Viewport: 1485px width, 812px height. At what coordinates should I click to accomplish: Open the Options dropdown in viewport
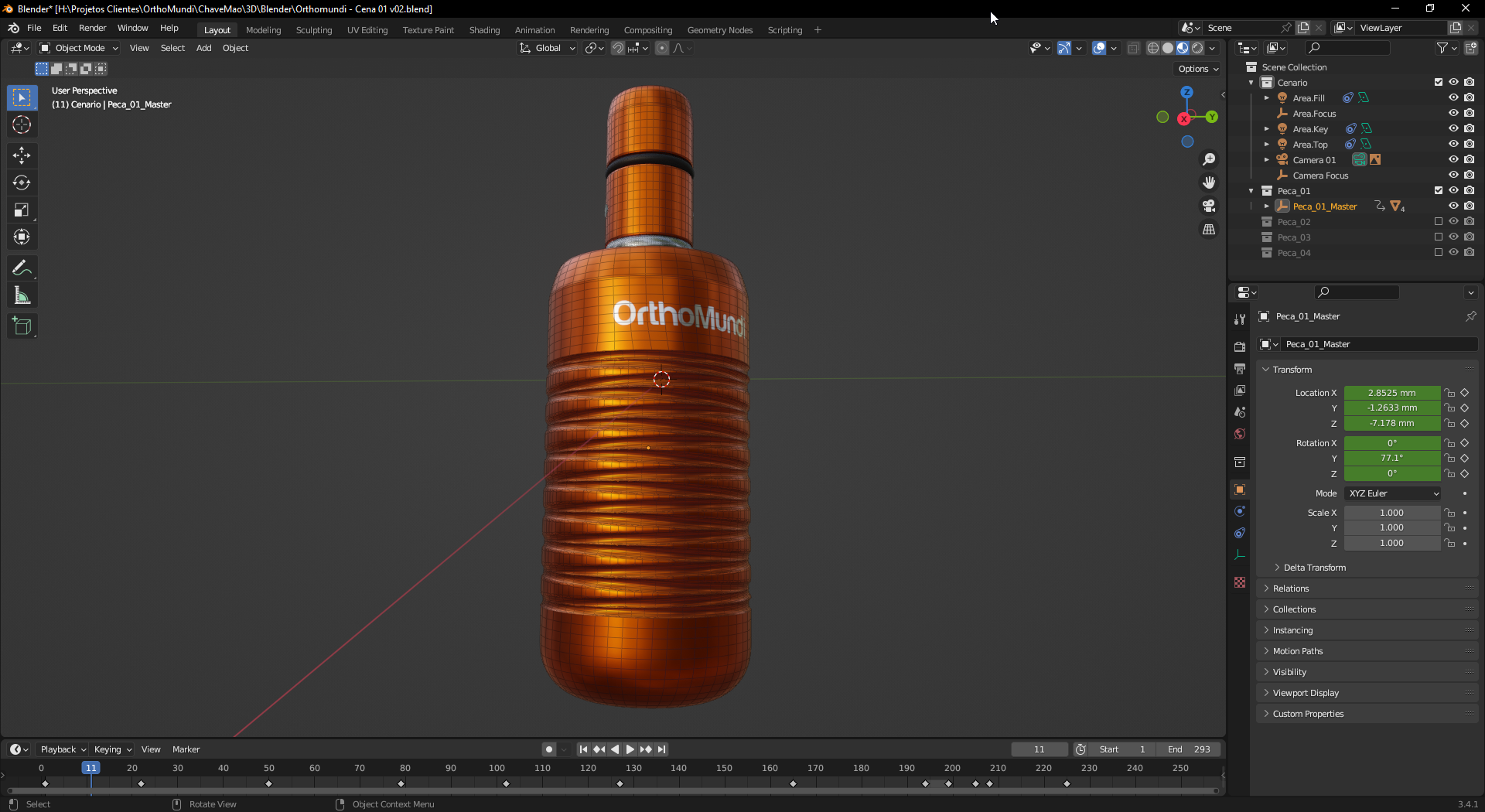1198,69
